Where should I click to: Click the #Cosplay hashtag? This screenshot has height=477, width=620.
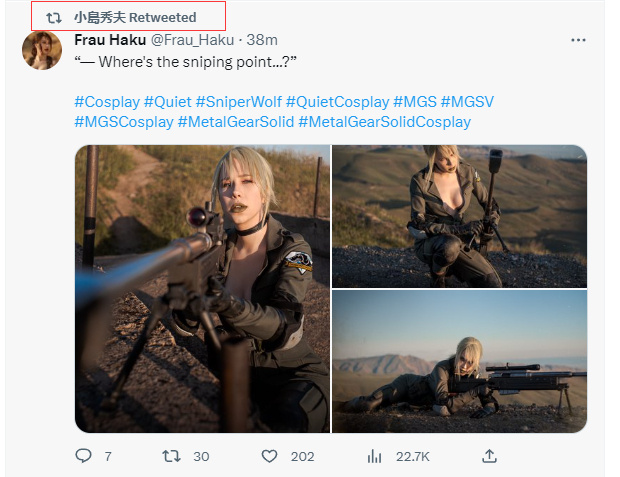107,102
